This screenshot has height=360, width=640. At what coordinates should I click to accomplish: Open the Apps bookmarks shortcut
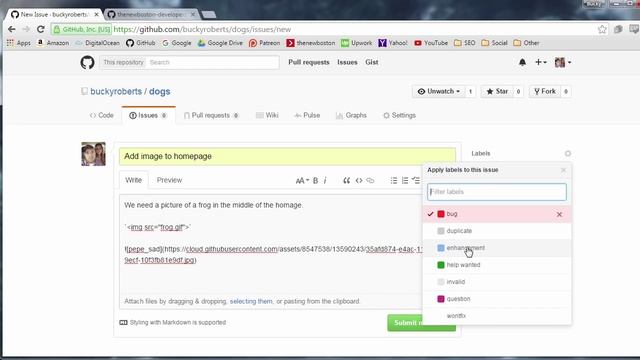(x=18, y=43)
